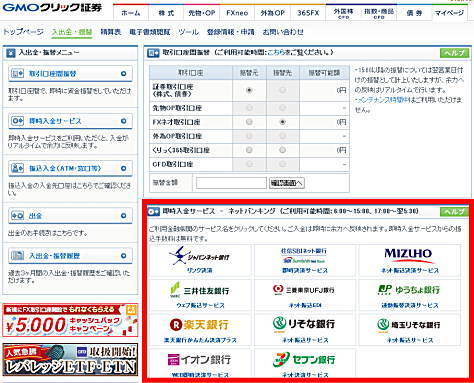Open the 外国株 CFD tab
Screen dimensions: 474x383
343,13
